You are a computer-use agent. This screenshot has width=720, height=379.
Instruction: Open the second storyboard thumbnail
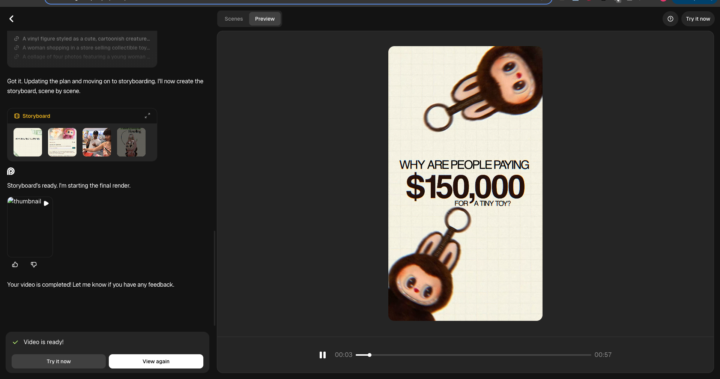click(x=62, y=142)
